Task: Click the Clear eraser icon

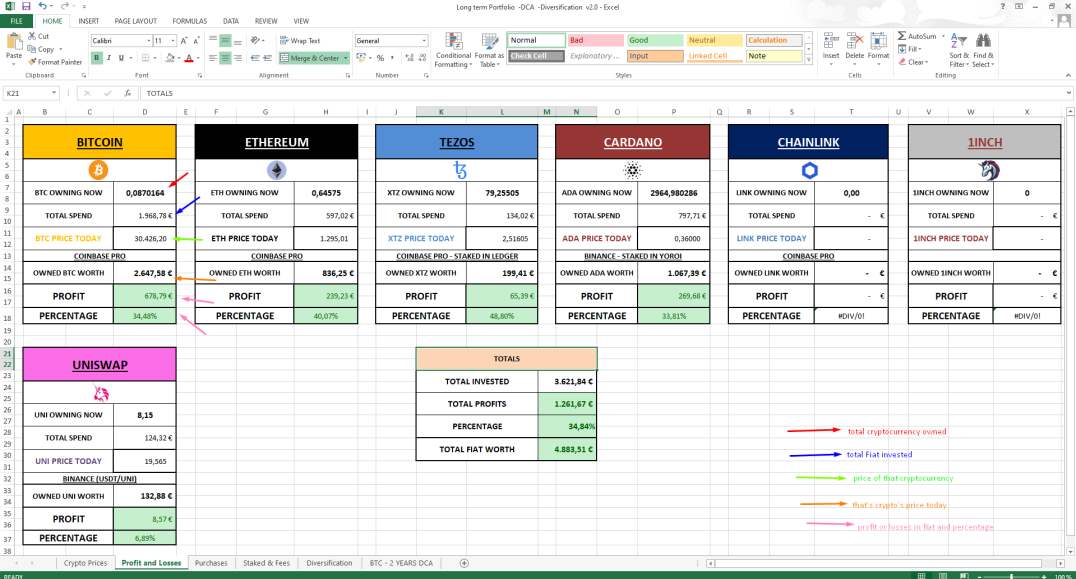Action: pyautogui.click(x=902, y=62)
